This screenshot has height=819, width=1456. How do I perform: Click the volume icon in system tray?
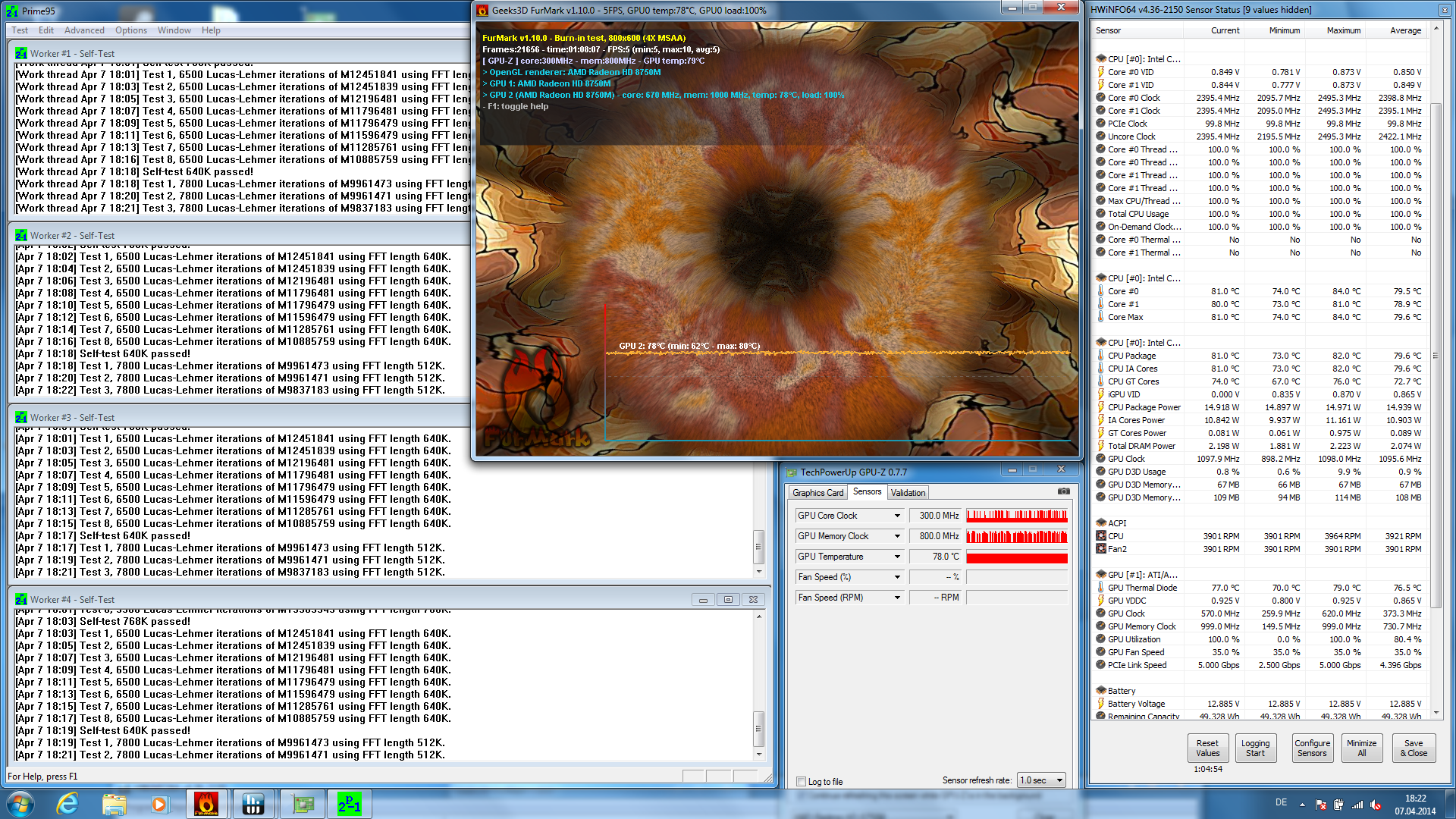pos(1376,805)
